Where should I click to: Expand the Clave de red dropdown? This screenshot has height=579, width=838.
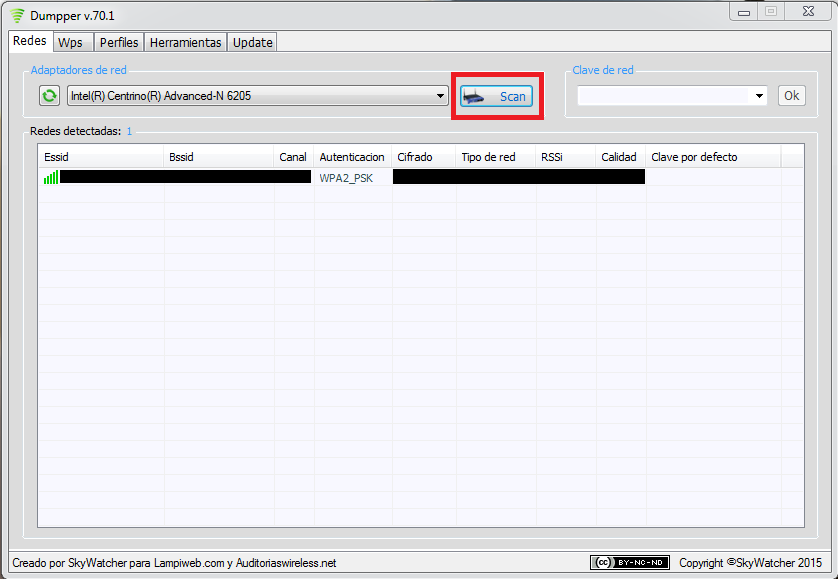(761, 95)
